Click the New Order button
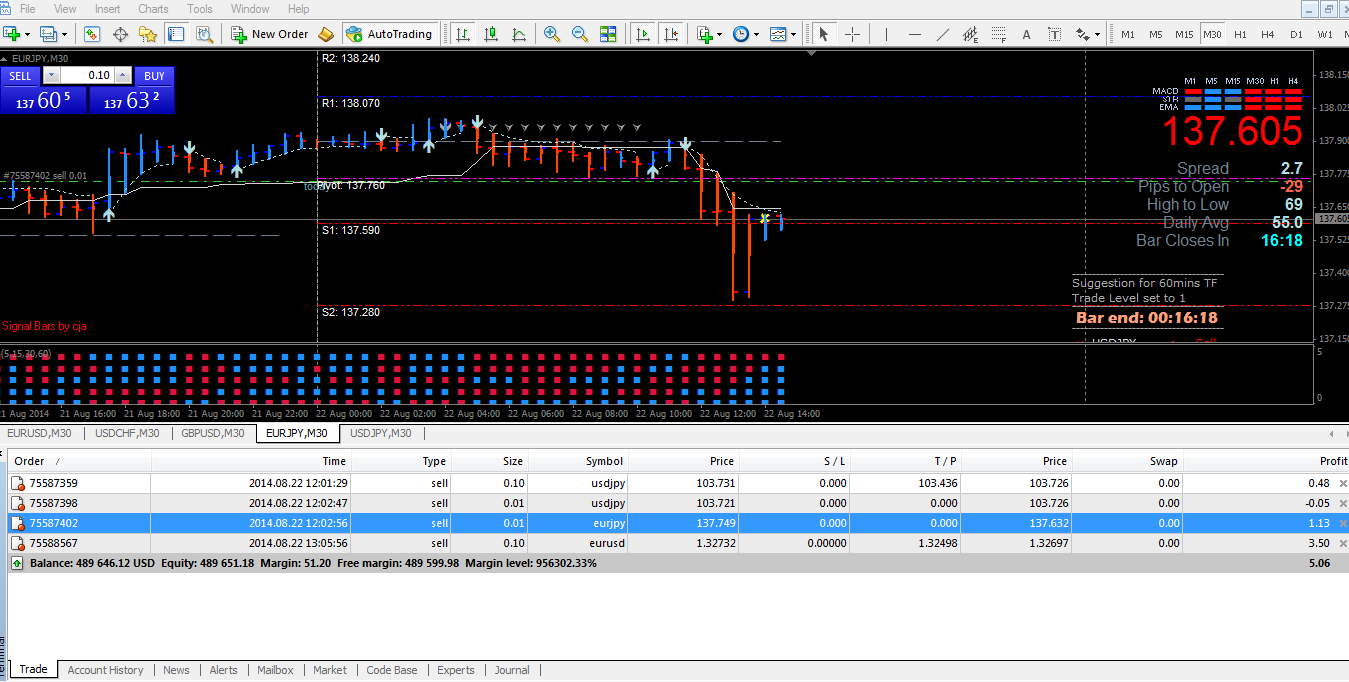The width and height of the screenshot is (1349, 682). click(x=270, y=34)
